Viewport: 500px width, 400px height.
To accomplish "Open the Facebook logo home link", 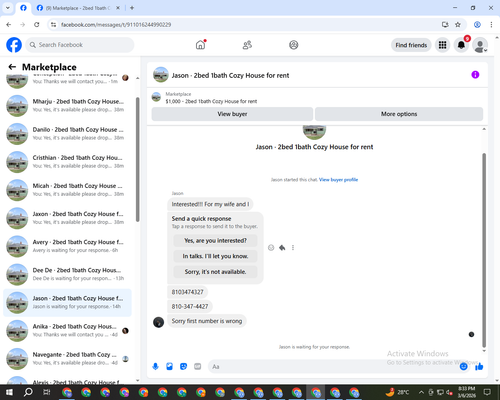I will (x=14, y=45).
